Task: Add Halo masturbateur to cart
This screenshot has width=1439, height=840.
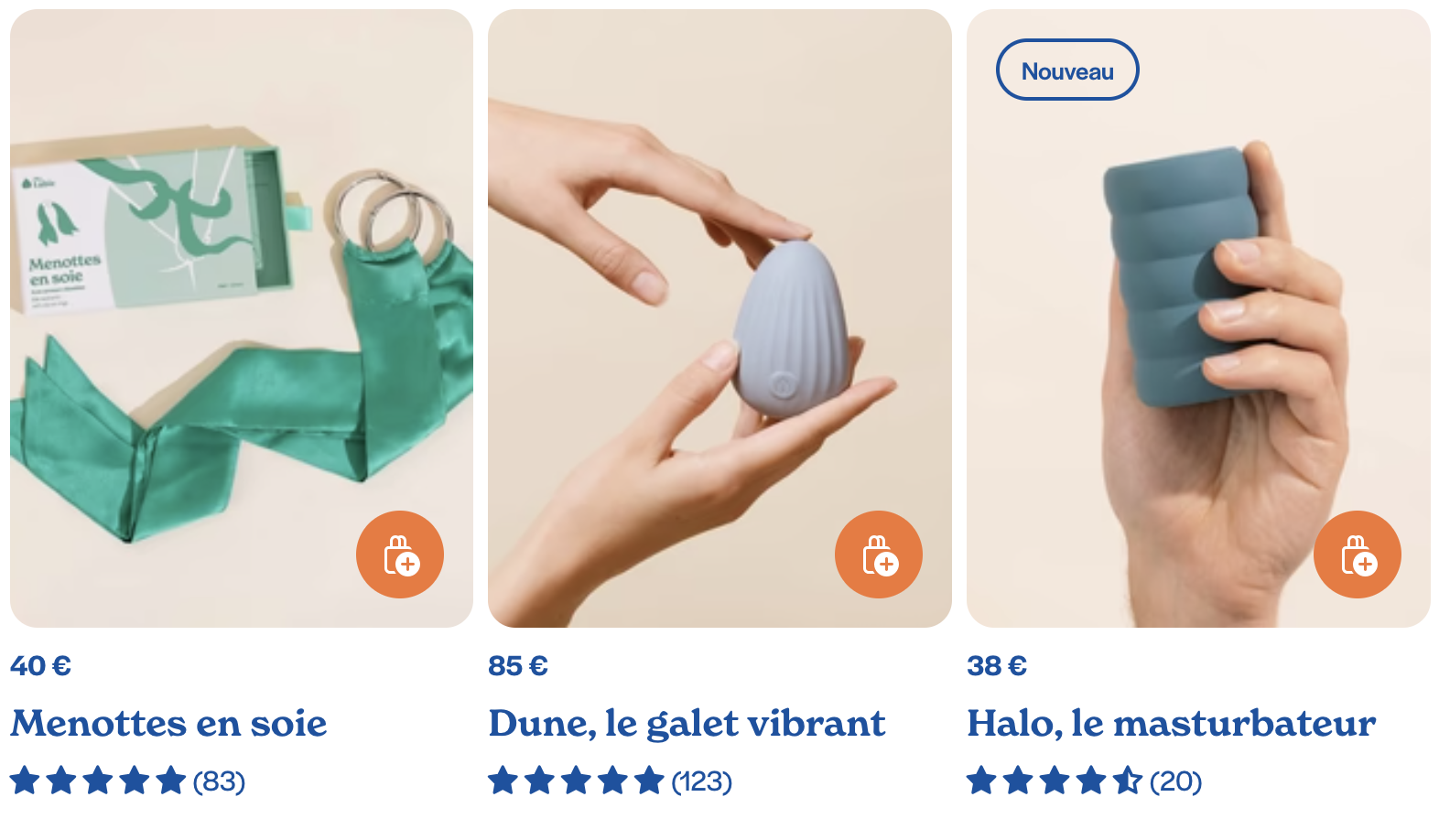Action: (x=1358, y=555)
